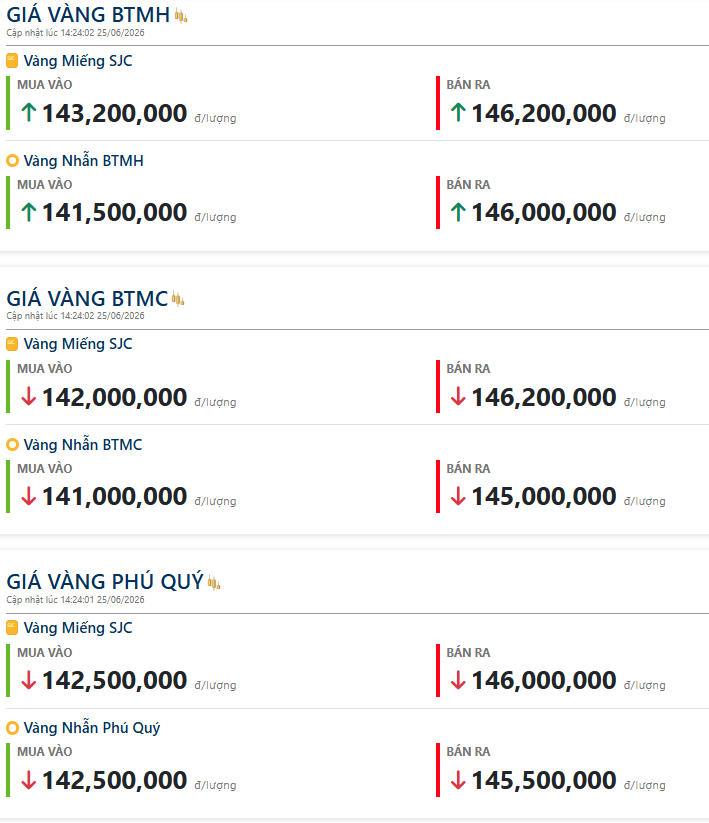709x823 pixels.
Task: Click the ring icon next to Vàng Nhẫn BTMH
Action: pos(12,161)
